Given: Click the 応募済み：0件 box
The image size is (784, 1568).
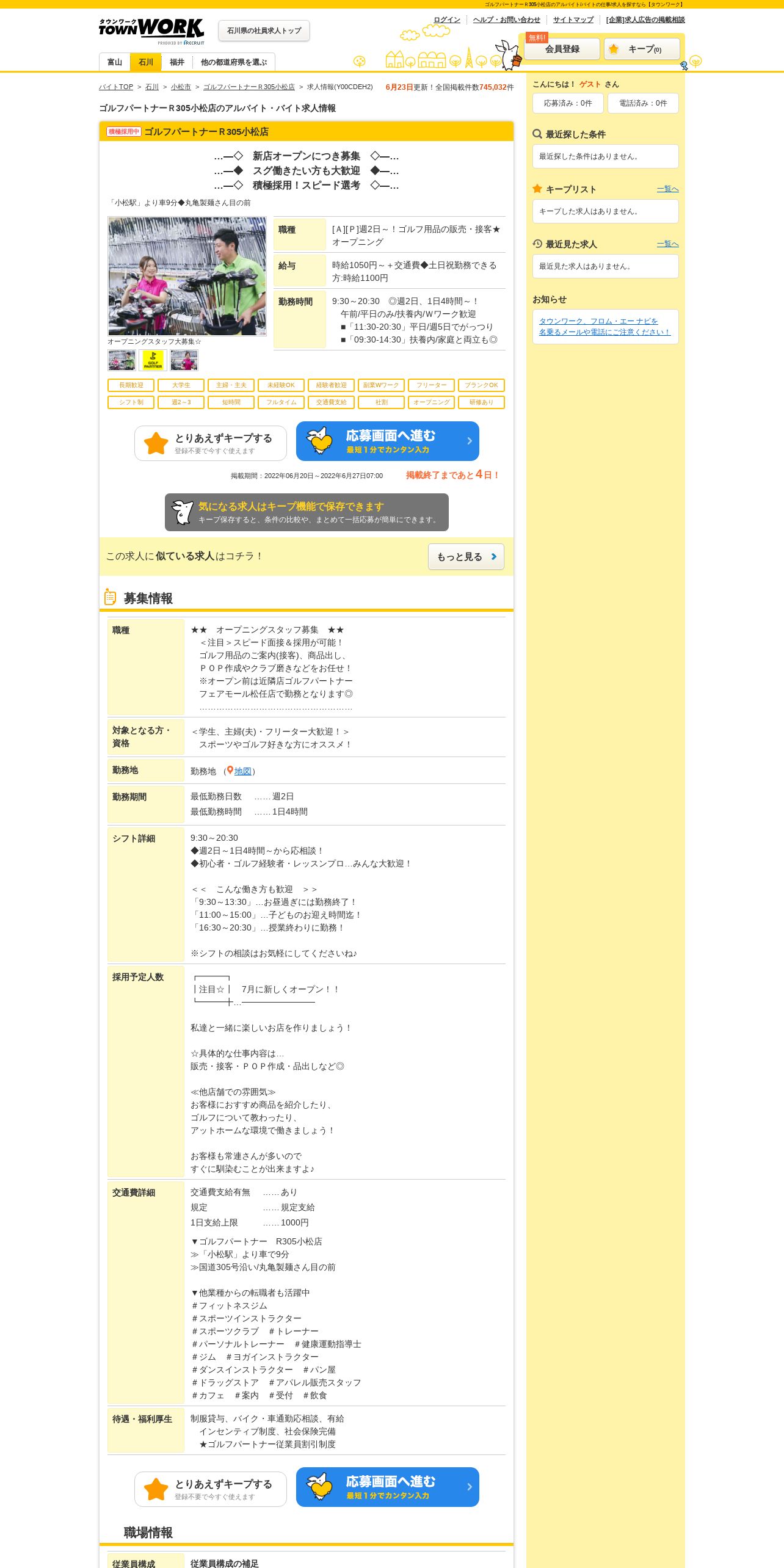Looking at the screenshot, I should click(568, 103).
